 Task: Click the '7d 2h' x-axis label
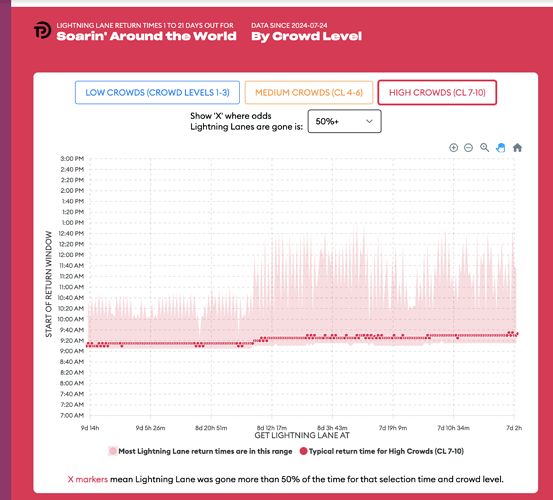pyautogui.click(x=514, y=428)
